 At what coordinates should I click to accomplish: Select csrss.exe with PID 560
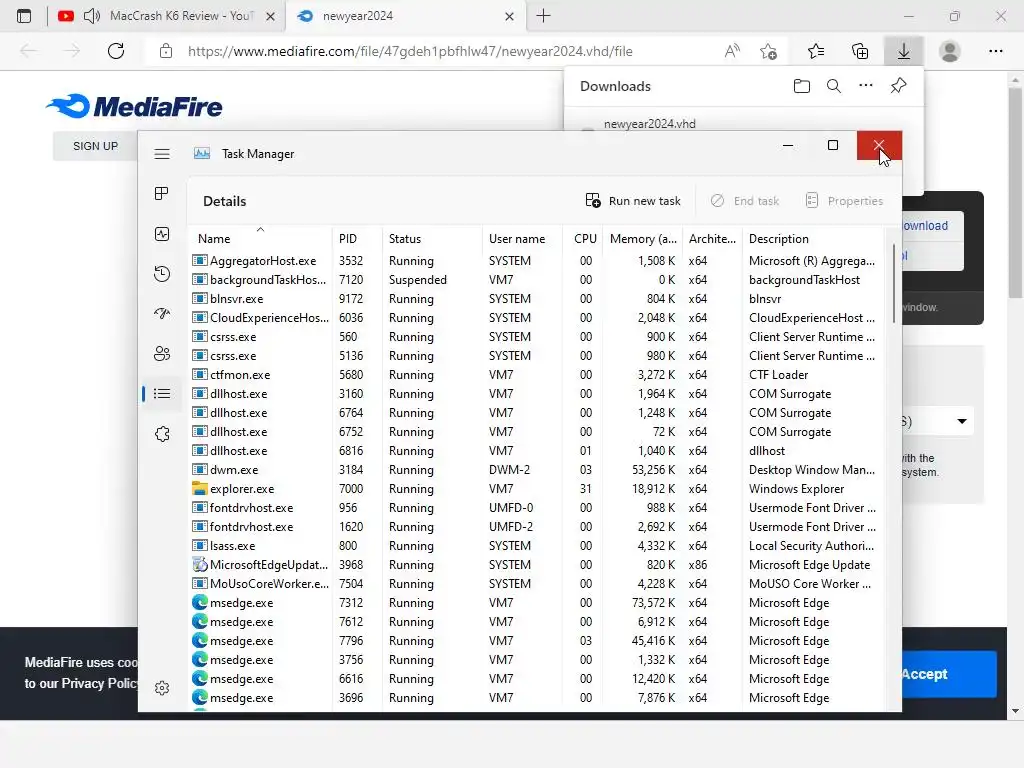536,337
